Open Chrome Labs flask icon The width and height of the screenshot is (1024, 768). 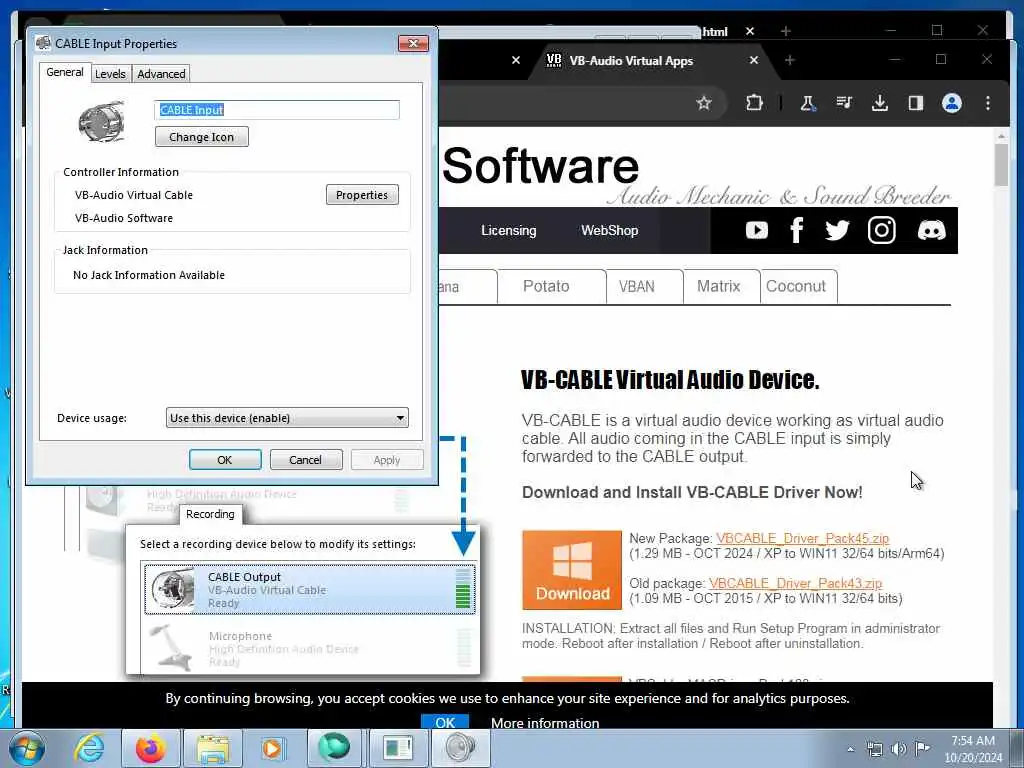pos(808,103)
